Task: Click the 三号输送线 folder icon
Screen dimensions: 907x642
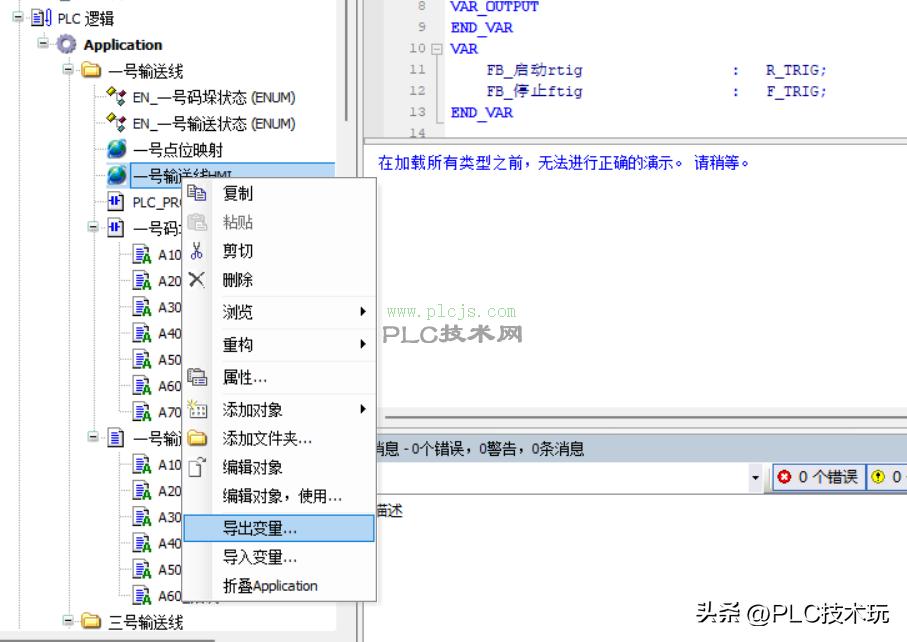Action: (x=91, y=621)
